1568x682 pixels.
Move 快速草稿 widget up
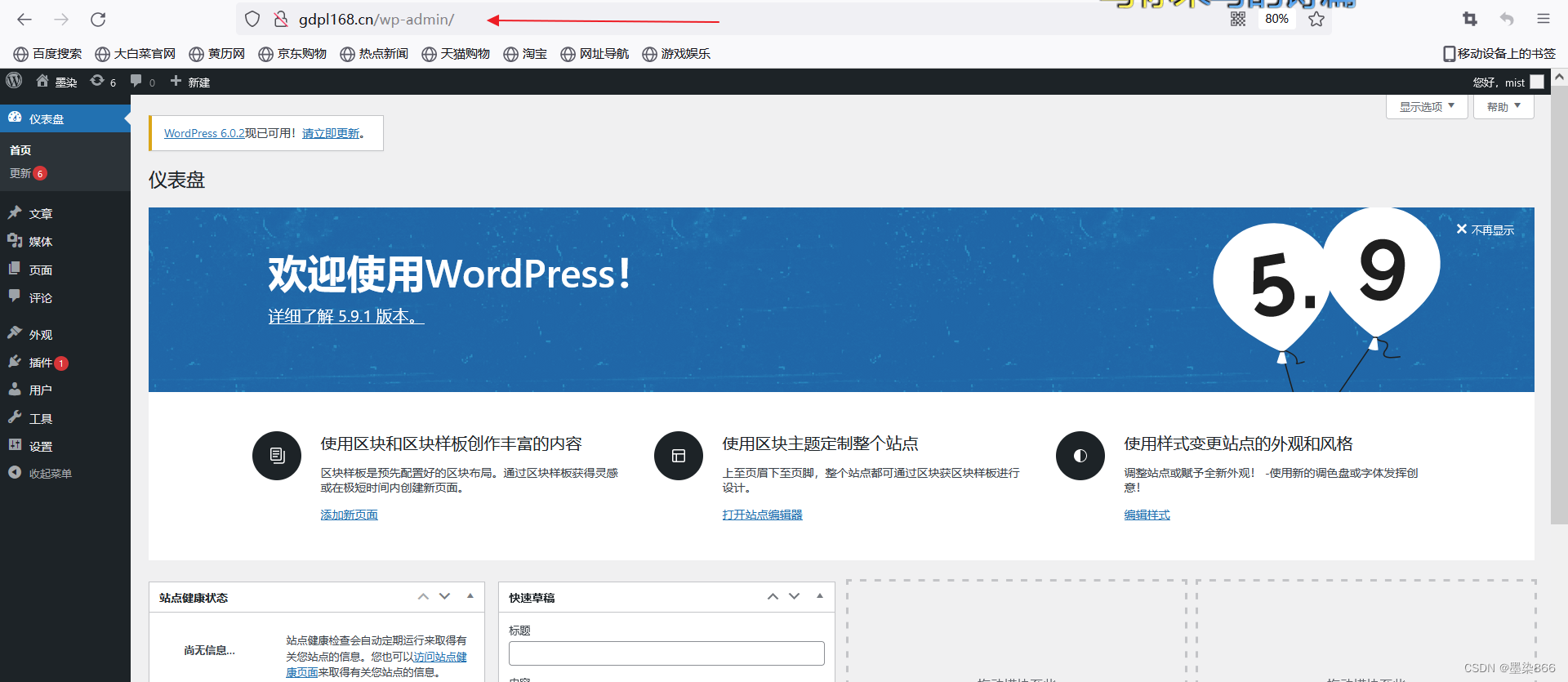pos(773,597)
